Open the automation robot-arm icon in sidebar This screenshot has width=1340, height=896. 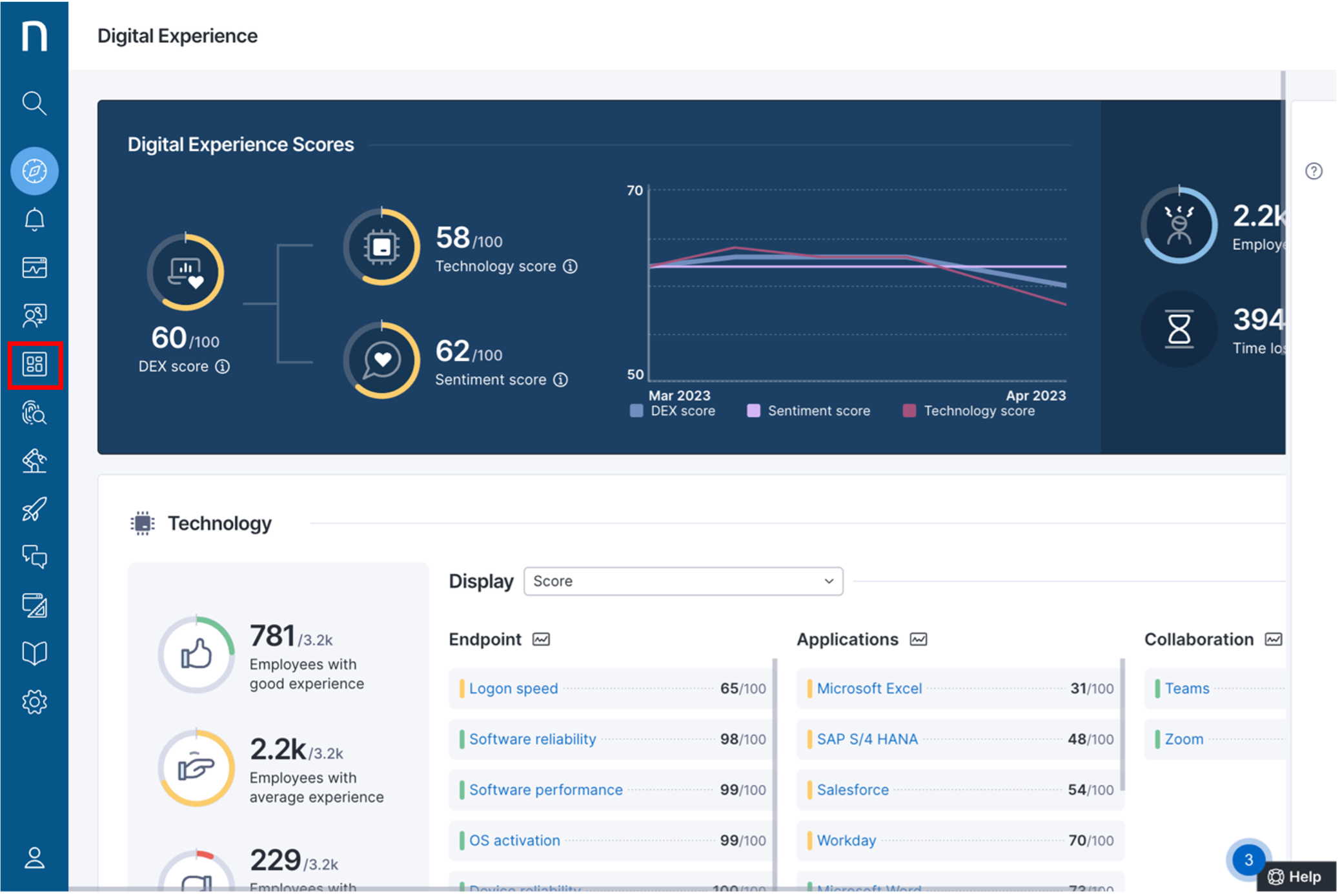point(34,461)
